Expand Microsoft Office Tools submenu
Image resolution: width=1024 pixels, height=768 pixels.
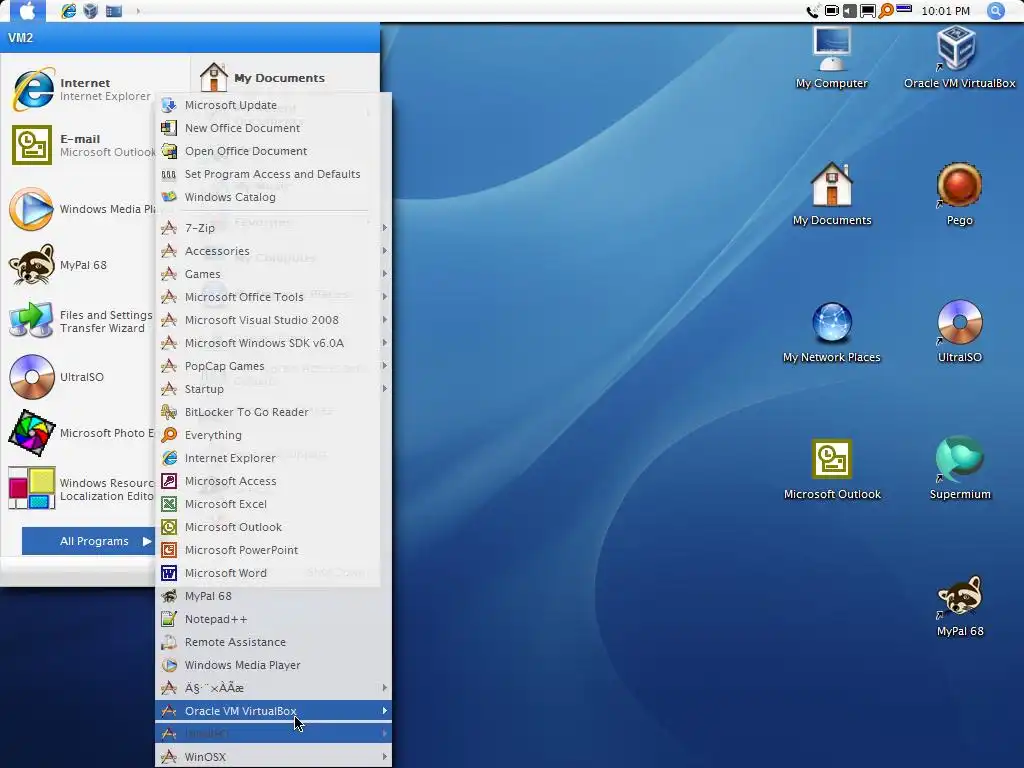273,297
